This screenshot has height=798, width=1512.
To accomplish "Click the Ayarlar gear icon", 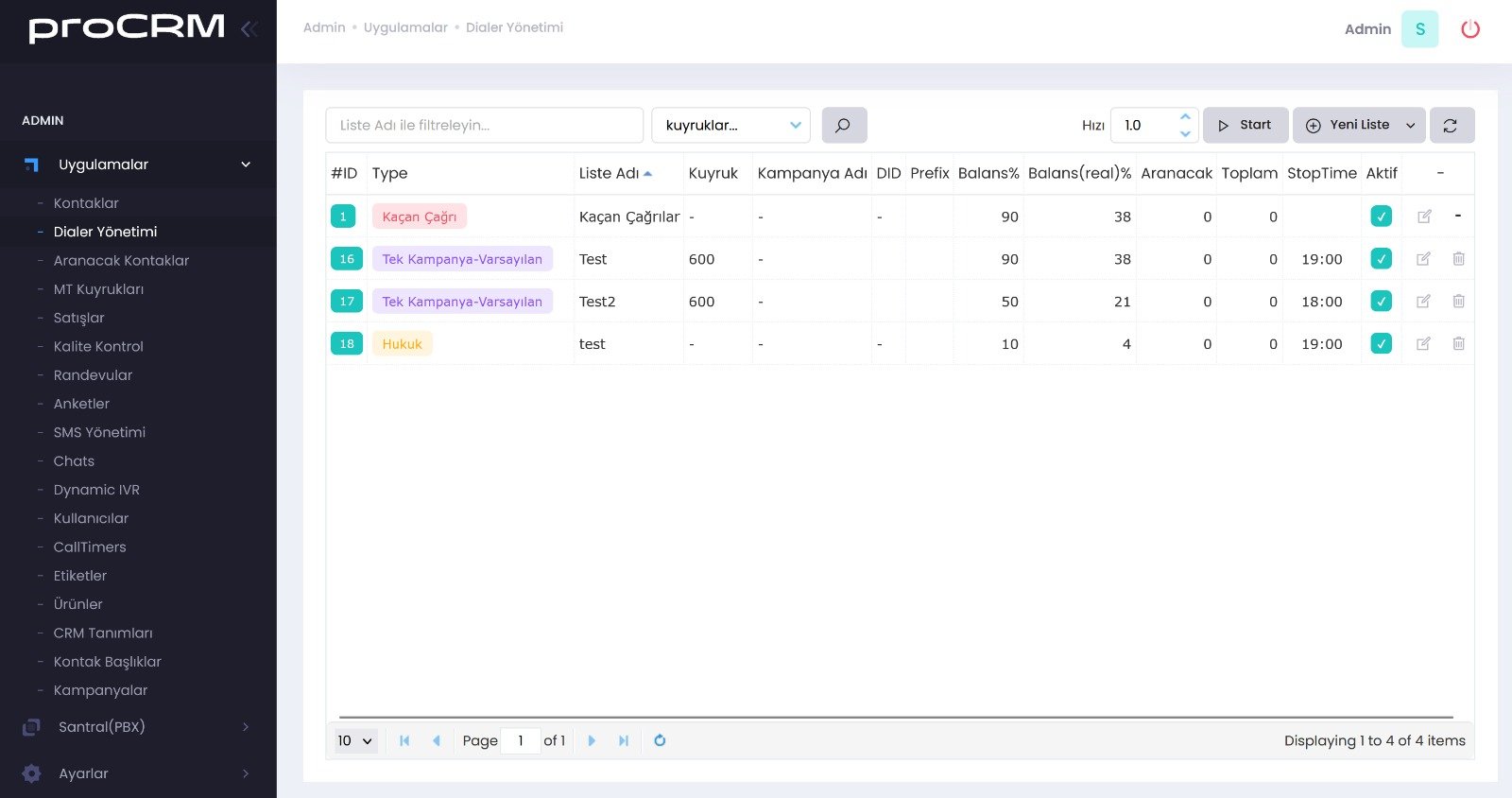I will pyautogui.click(x=31, y=773).
